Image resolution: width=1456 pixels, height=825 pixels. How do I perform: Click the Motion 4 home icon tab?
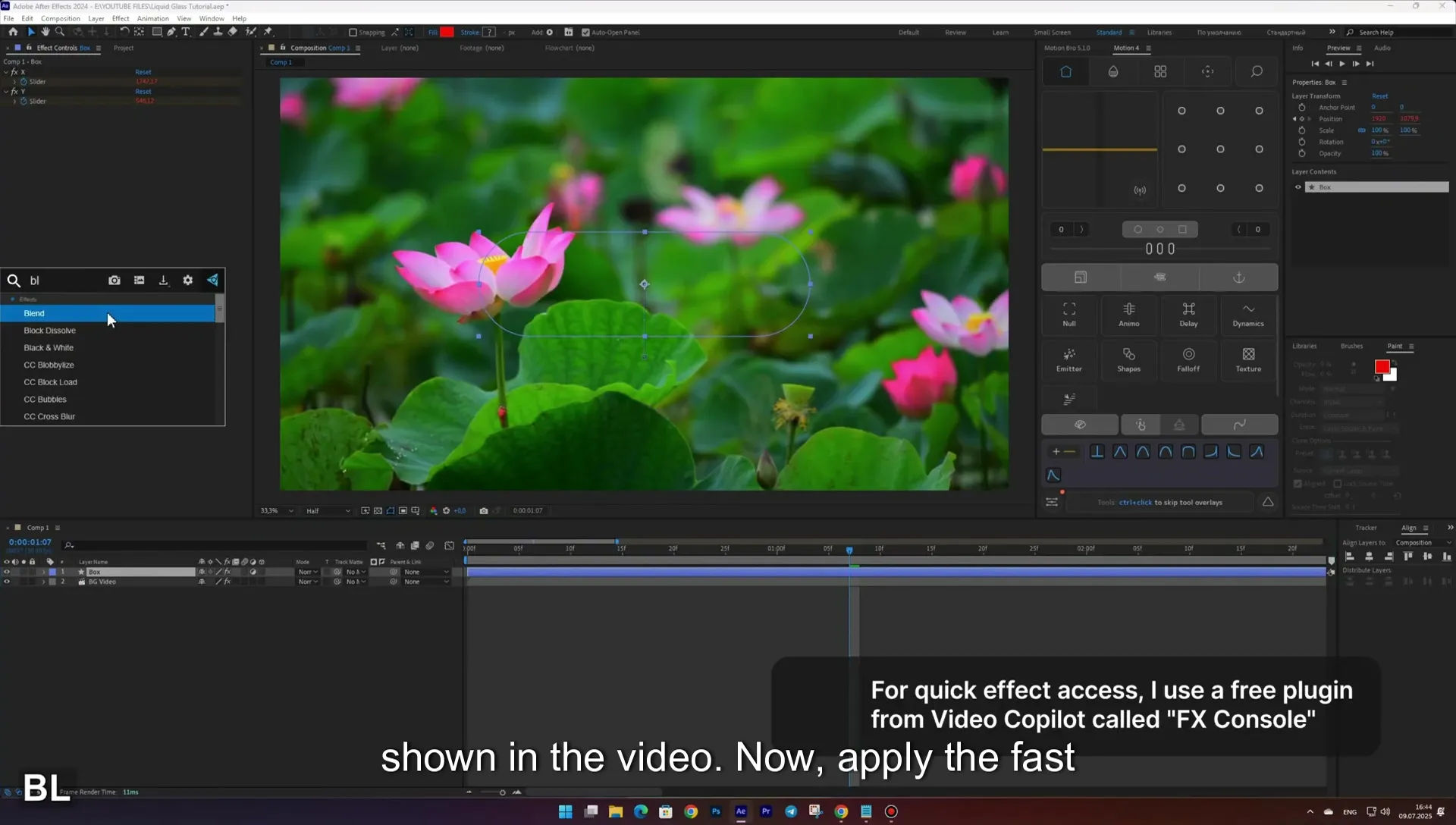[x=1065, y=71]
